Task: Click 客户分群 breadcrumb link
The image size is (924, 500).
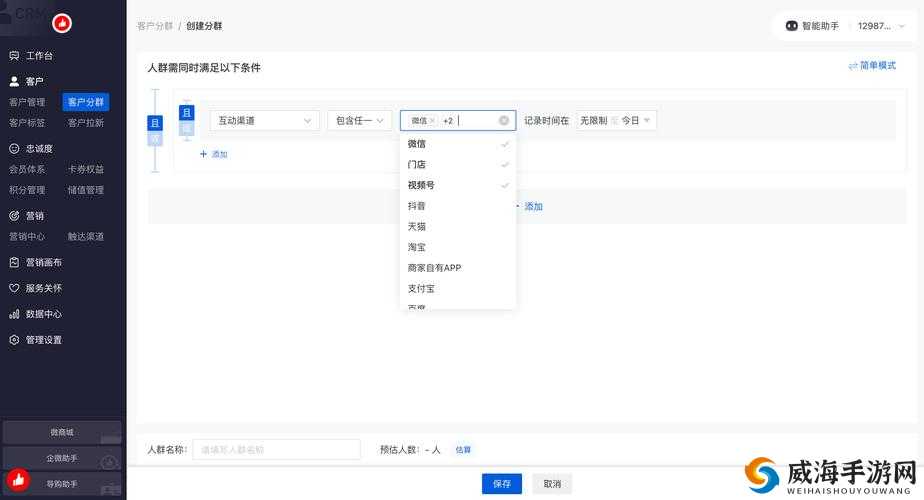Action: (x=154, y=26)
